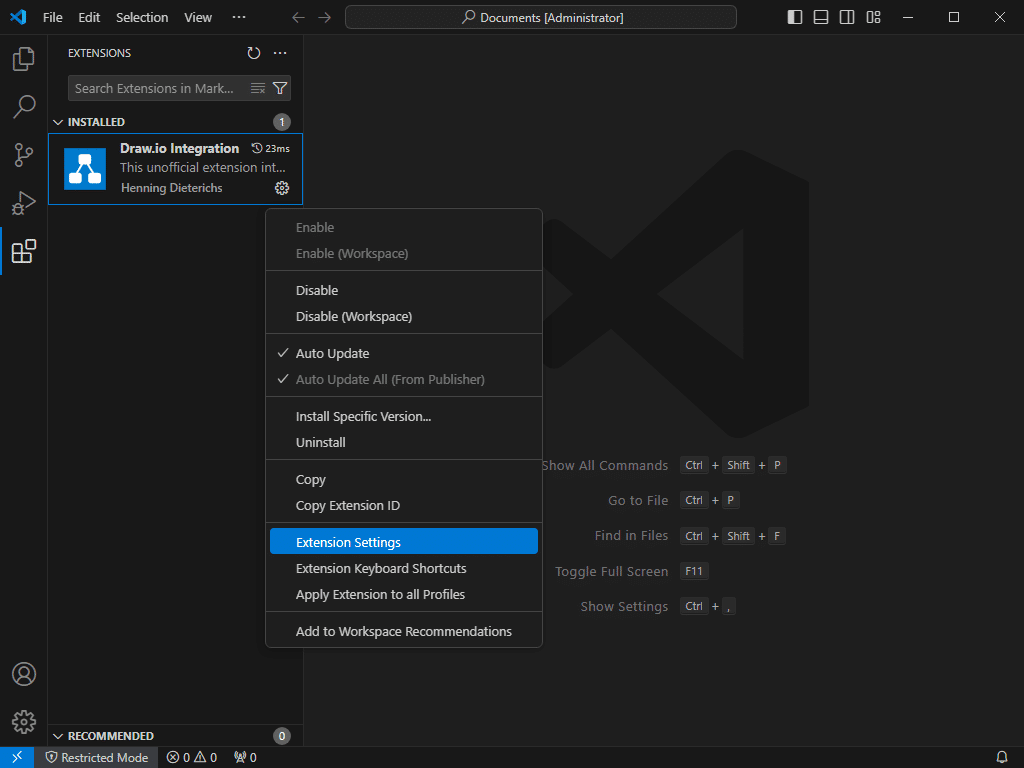
Task: Open remote window status bar button
Action: pos(17,758)
